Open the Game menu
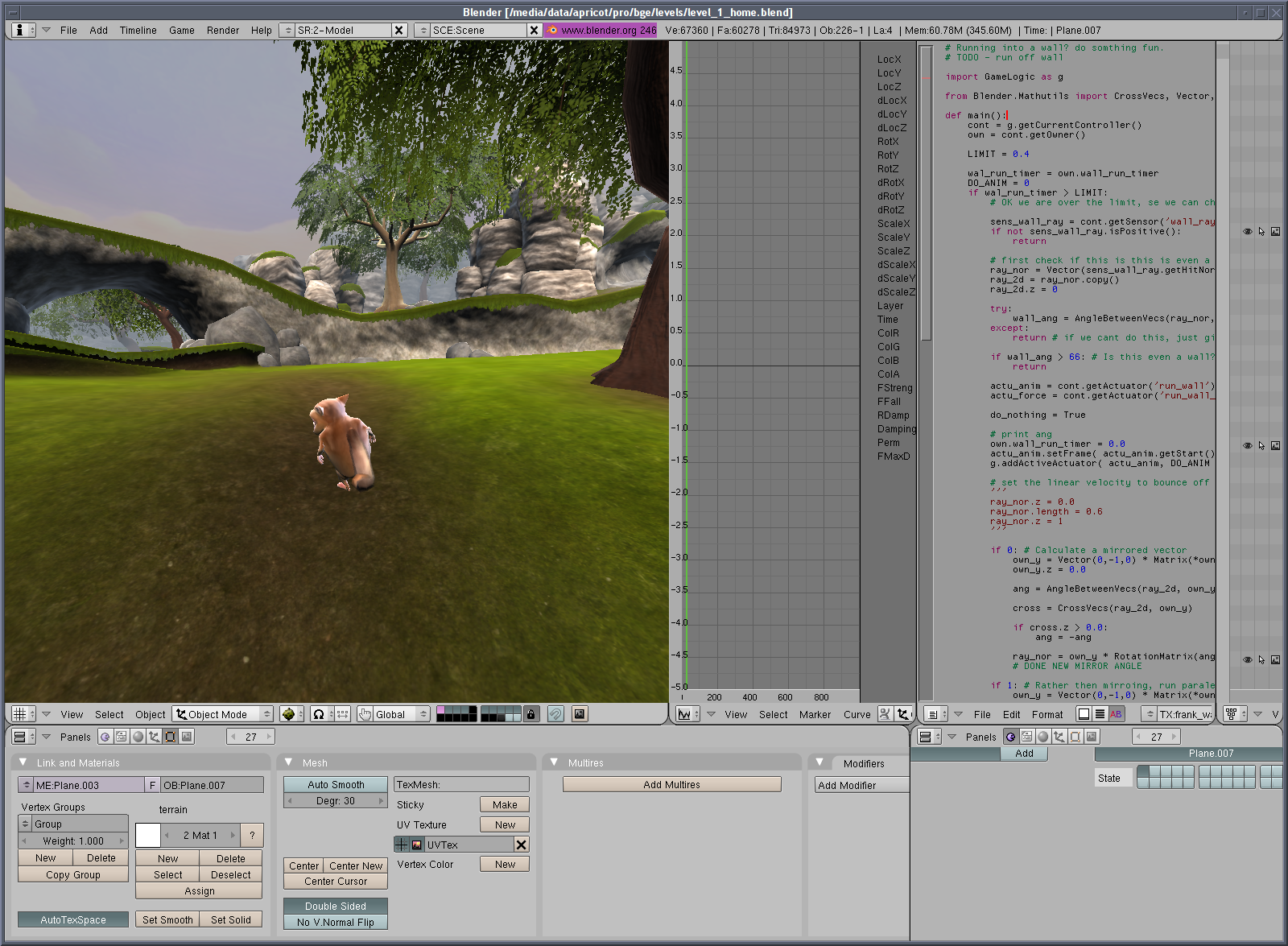The image size is (1288, 946). point(182,30)
